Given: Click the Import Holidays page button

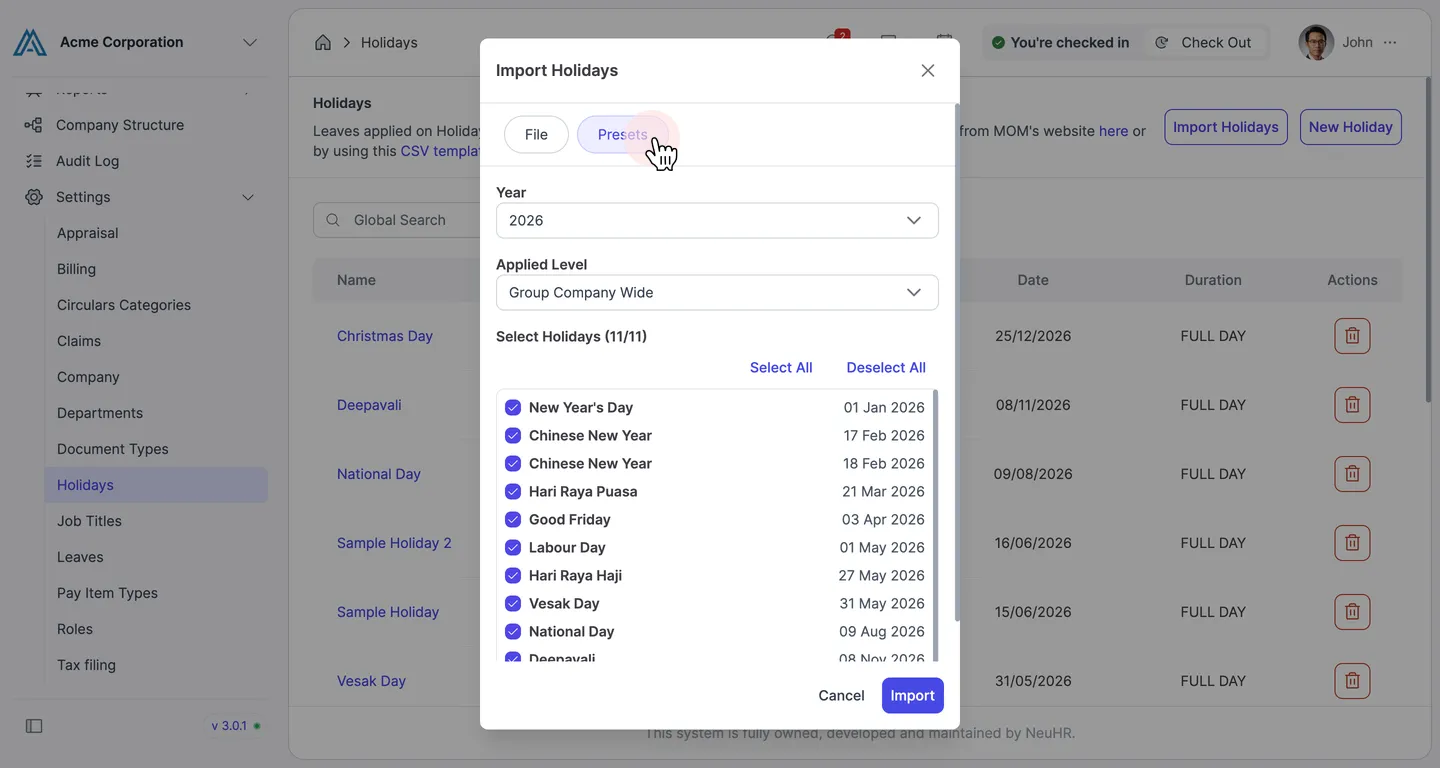Looking at the screenshot, I should (1226, 127).
